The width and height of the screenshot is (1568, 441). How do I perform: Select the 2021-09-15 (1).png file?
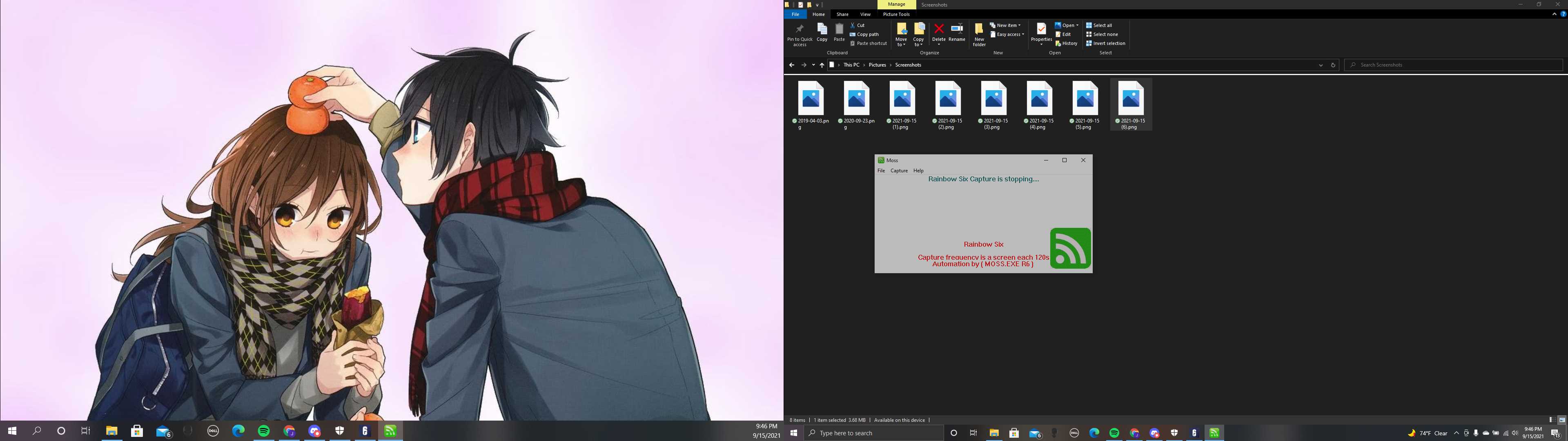[902, 105]
